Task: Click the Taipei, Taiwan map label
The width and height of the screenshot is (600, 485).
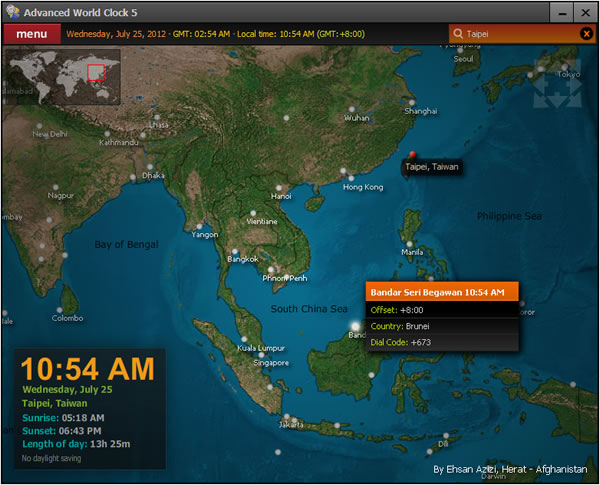Action: point(431,167)
